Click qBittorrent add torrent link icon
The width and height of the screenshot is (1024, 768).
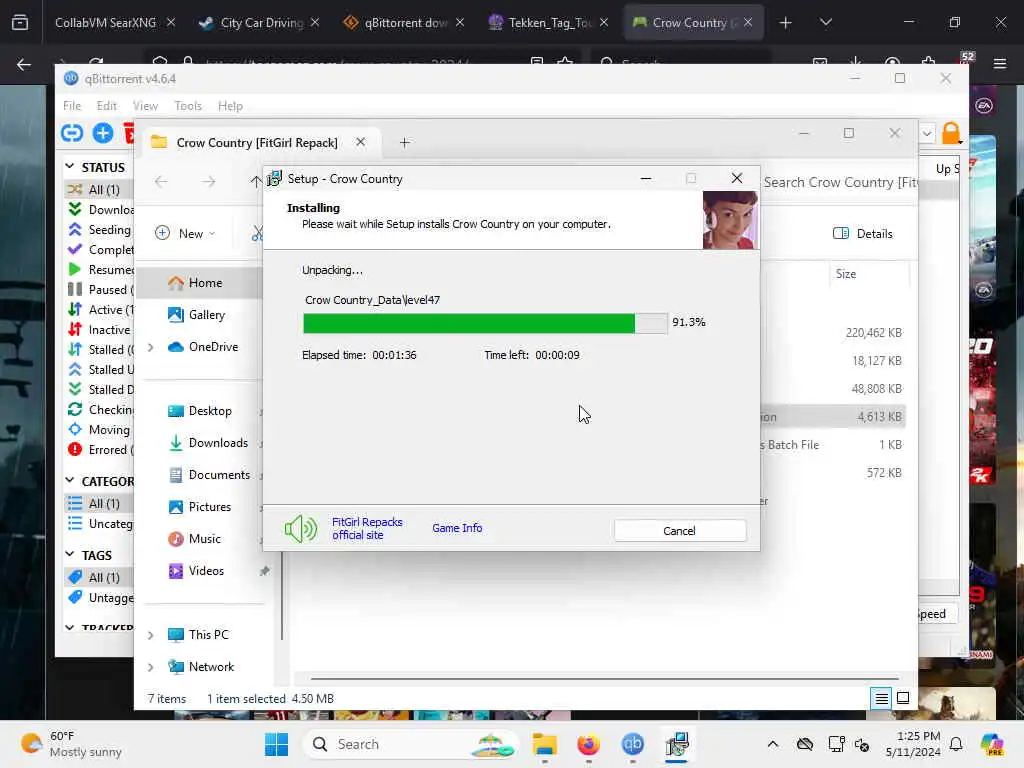tap(72, 133)
